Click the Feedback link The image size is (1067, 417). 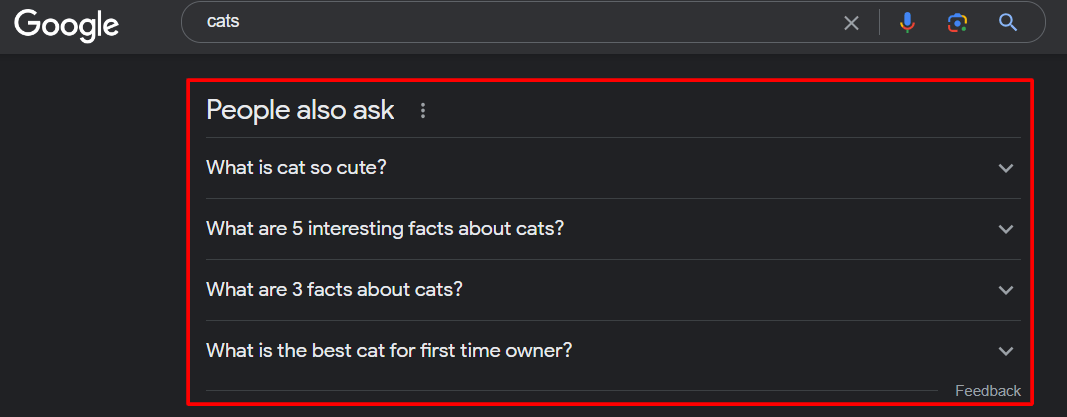click(987, 391)
